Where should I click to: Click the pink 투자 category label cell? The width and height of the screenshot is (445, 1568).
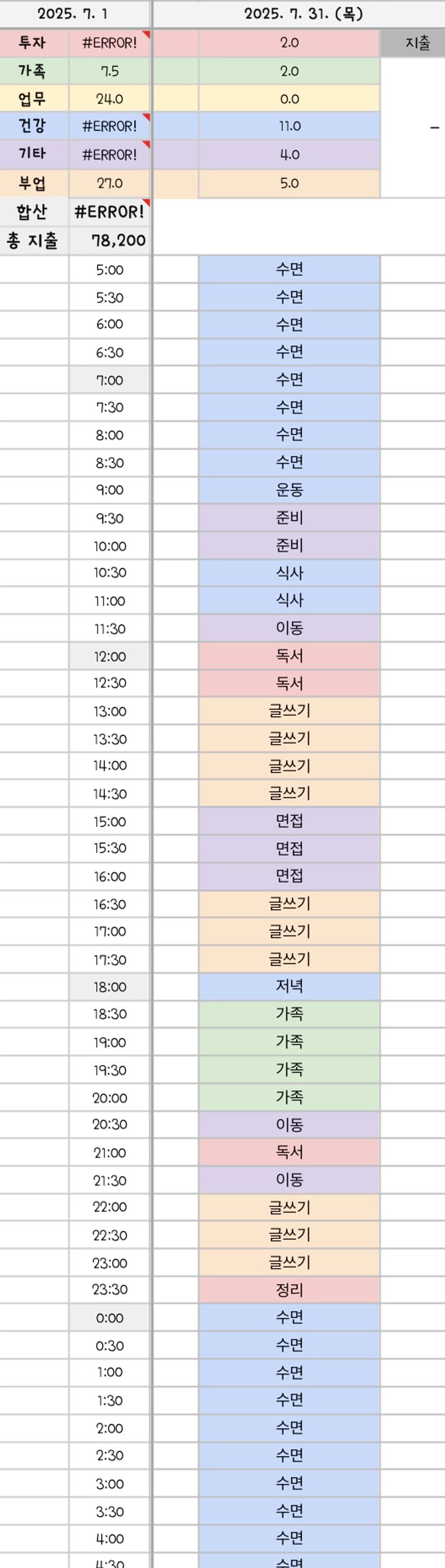pos(33,42)
